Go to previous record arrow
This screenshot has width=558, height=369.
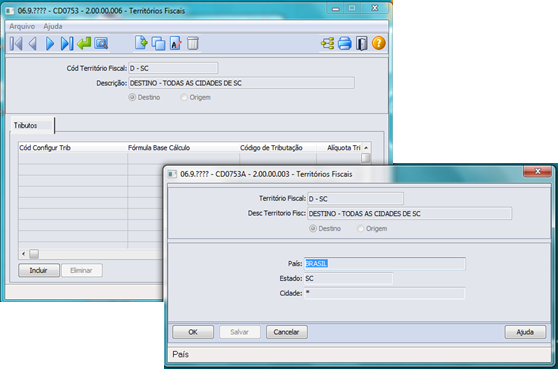pos(33,44)
